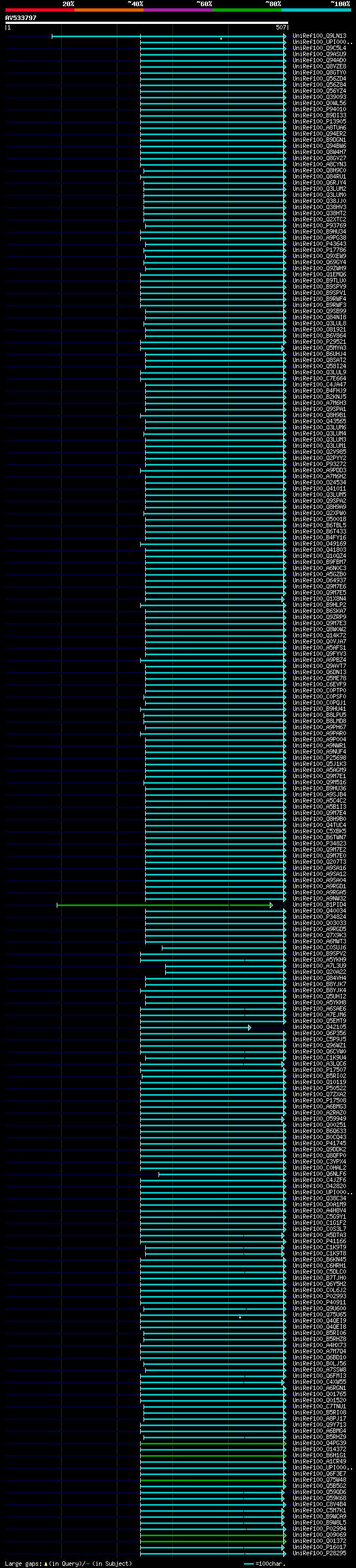This screenshot has height=1568, width=356.
Task: Select label UniRef100_A8CYN3
Action: point(319,164)
